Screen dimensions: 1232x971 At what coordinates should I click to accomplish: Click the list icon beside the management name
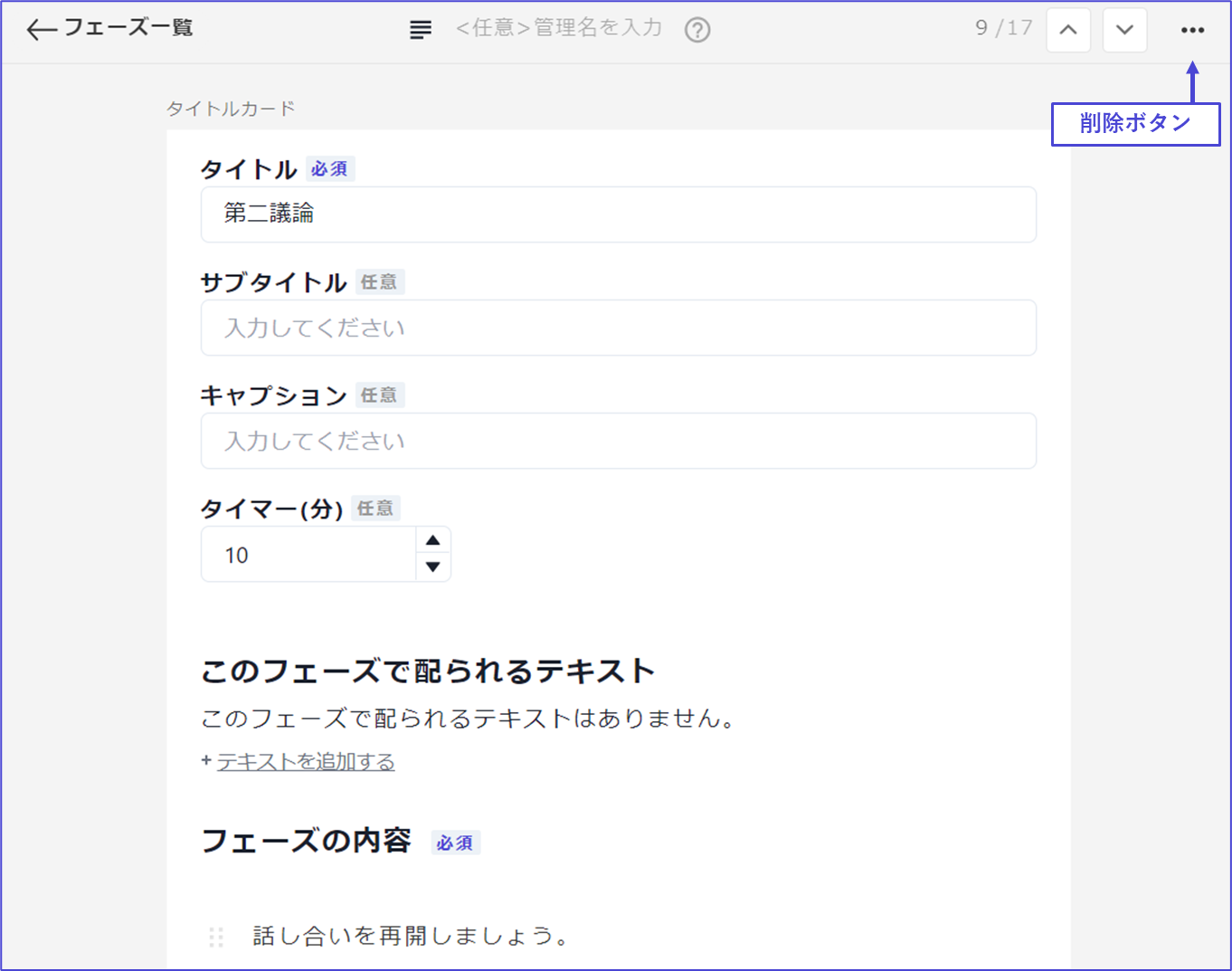[x=421, y=30]
